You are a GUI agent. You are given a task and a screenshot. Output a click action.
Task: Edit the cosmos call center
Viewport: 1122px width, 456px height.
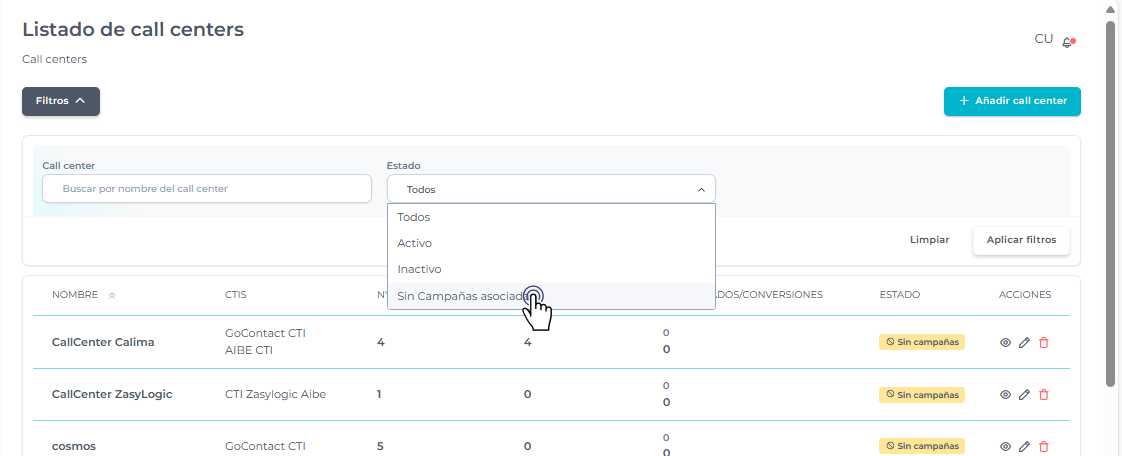click(1024, 447)
